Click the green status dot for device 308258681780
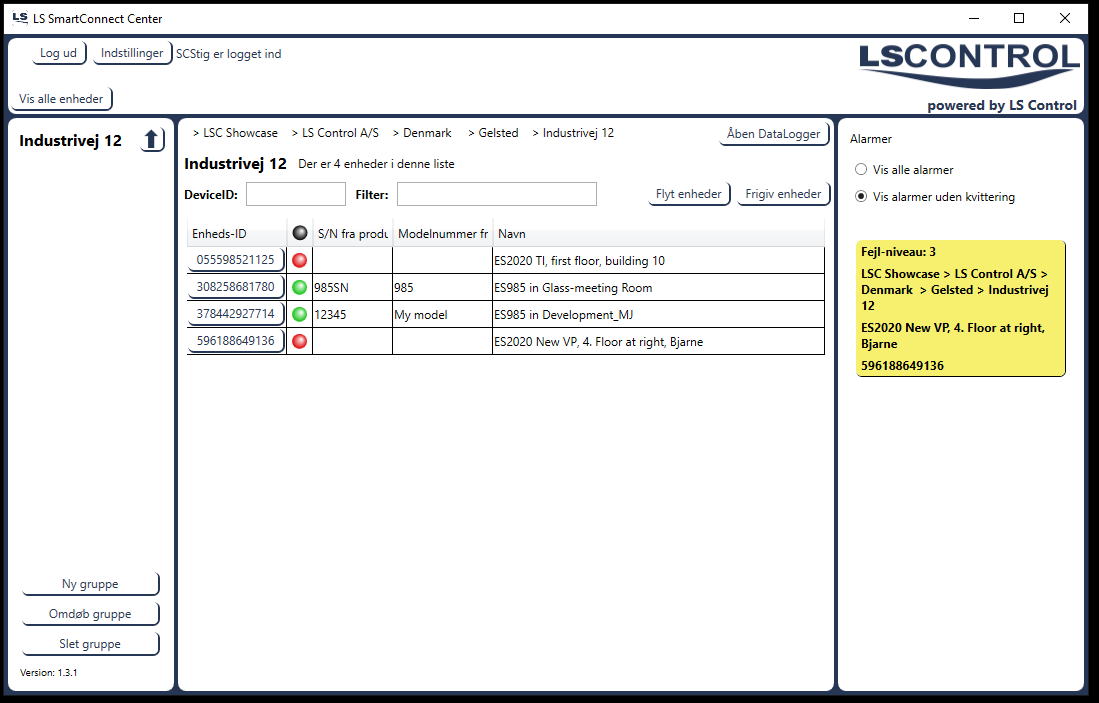This screenshot has width=1099, height=703. tap(299, 287)
